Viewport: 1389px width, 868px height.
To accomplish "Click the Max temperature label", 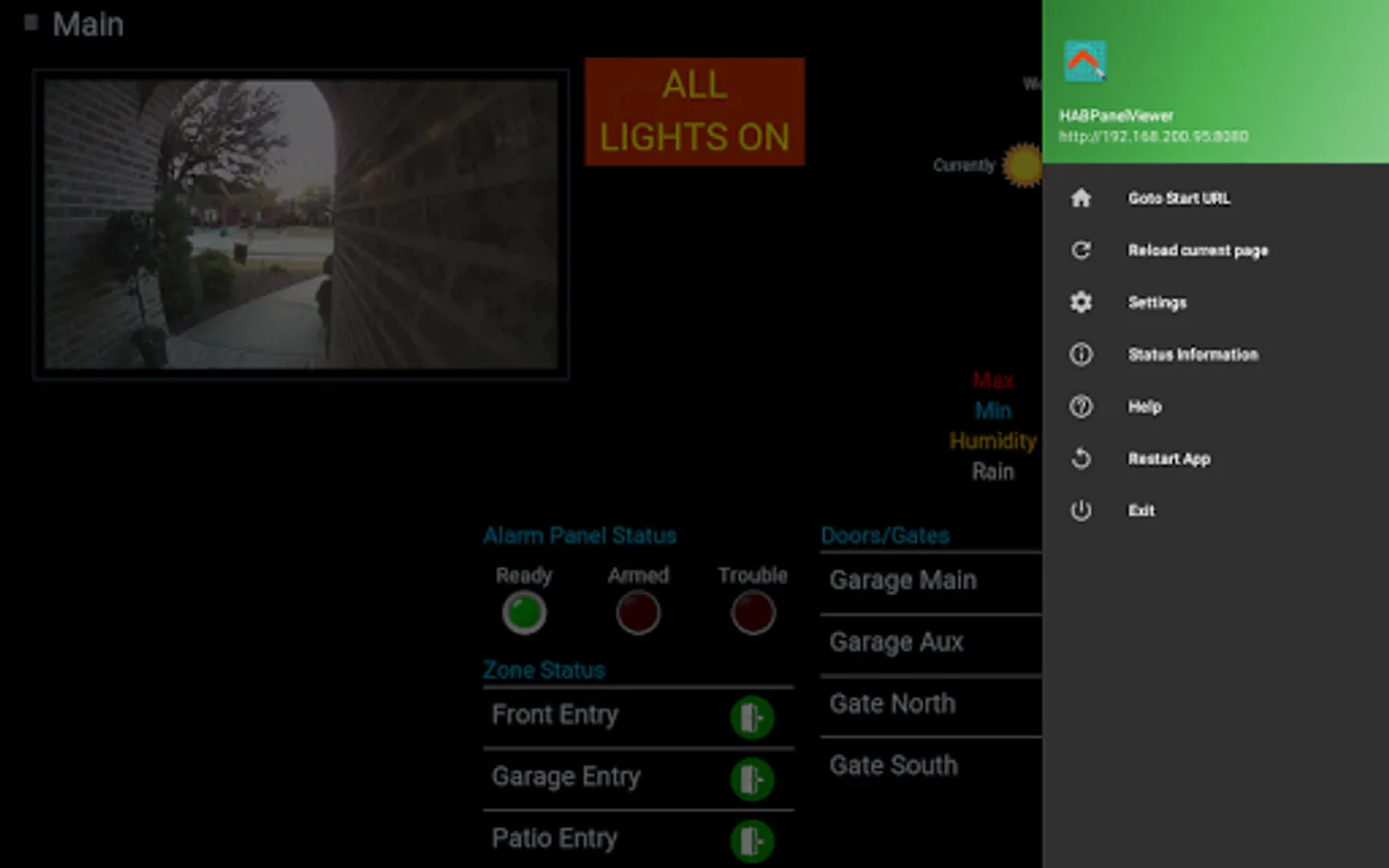I will tap(993, 380).
